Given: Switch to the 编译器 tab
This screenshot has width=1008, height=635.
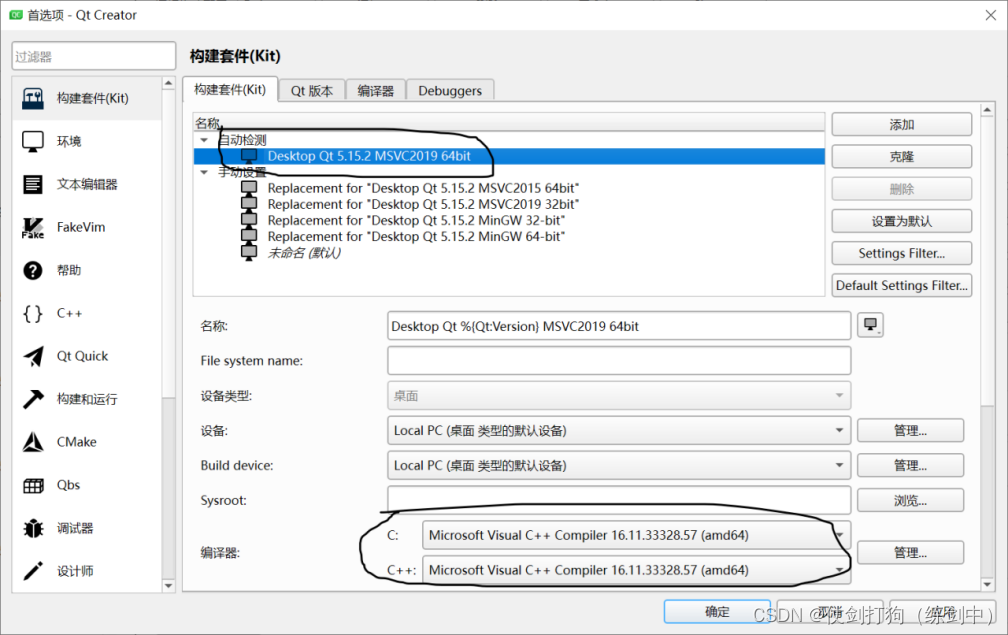Looking at the screenshot, I should (x=375, y=91).
